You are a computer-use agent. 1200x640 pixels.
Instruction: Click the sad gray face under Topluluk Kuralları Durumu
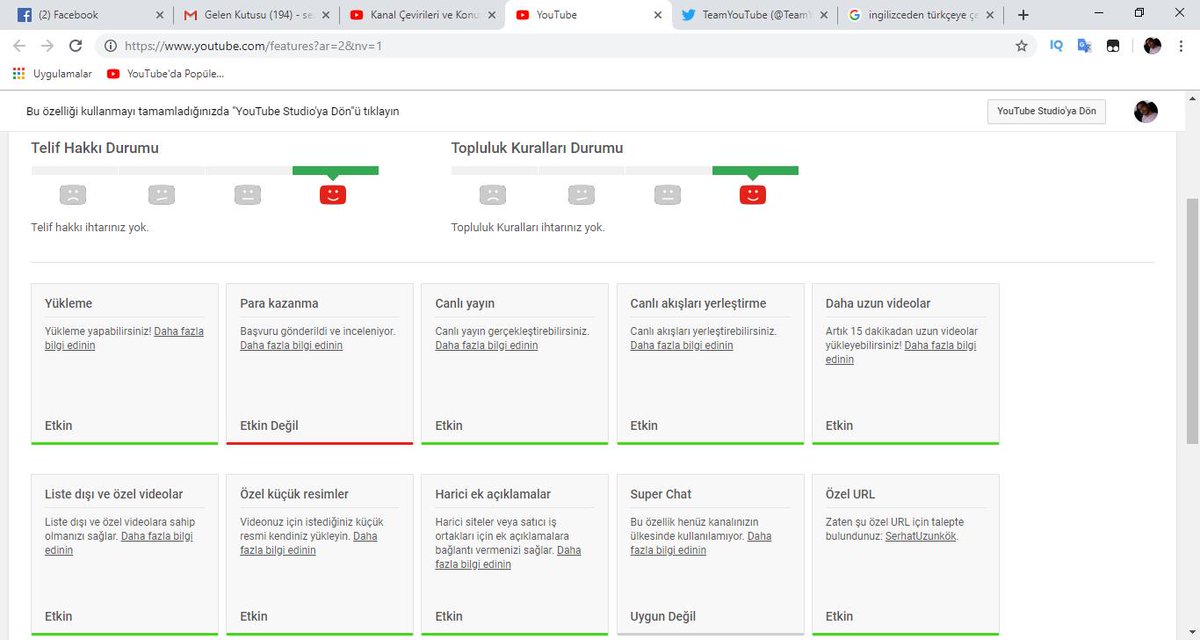492,194
